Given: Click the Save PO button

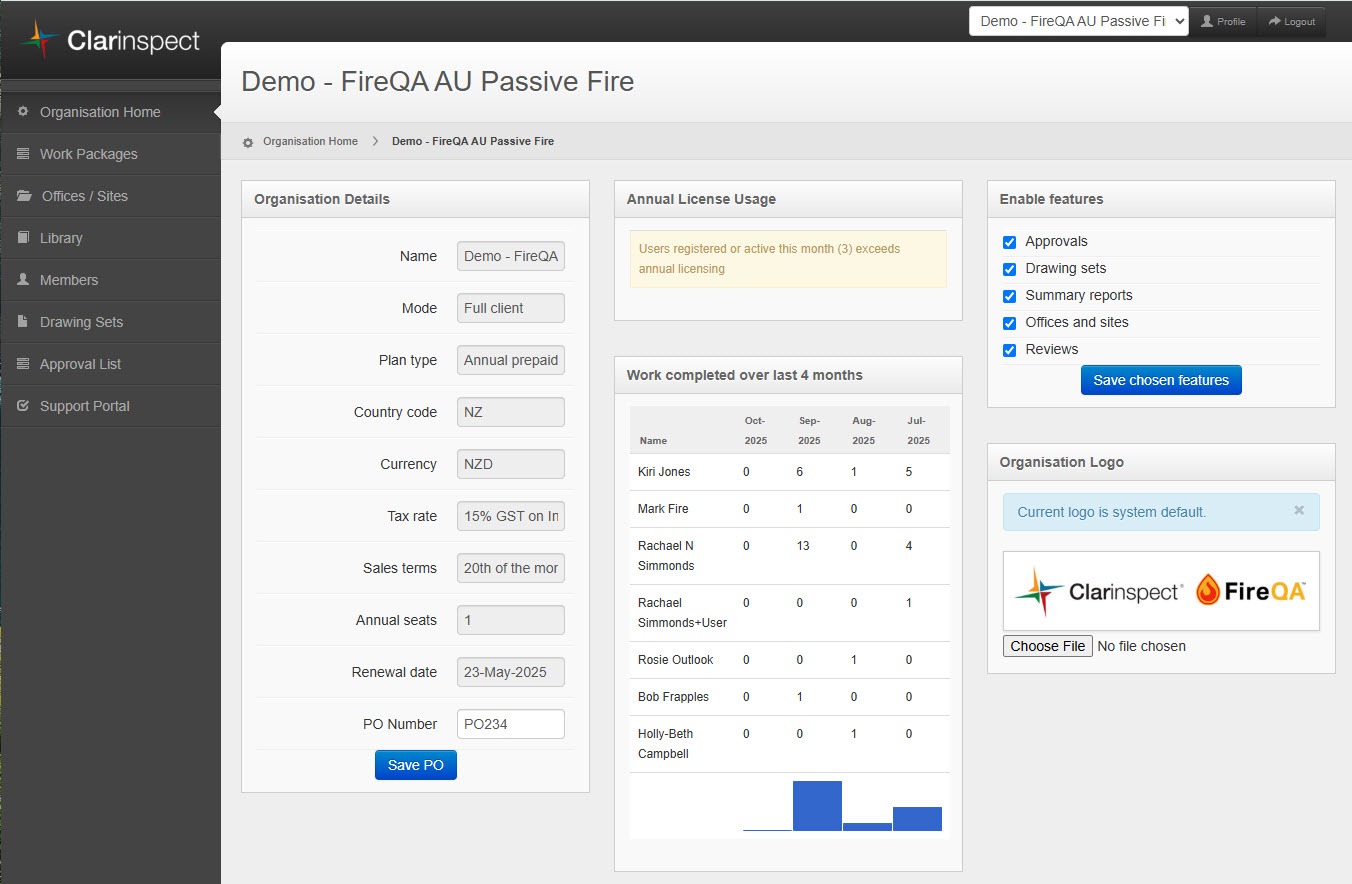Looking at the screenshot, I should tap(415, 765).
